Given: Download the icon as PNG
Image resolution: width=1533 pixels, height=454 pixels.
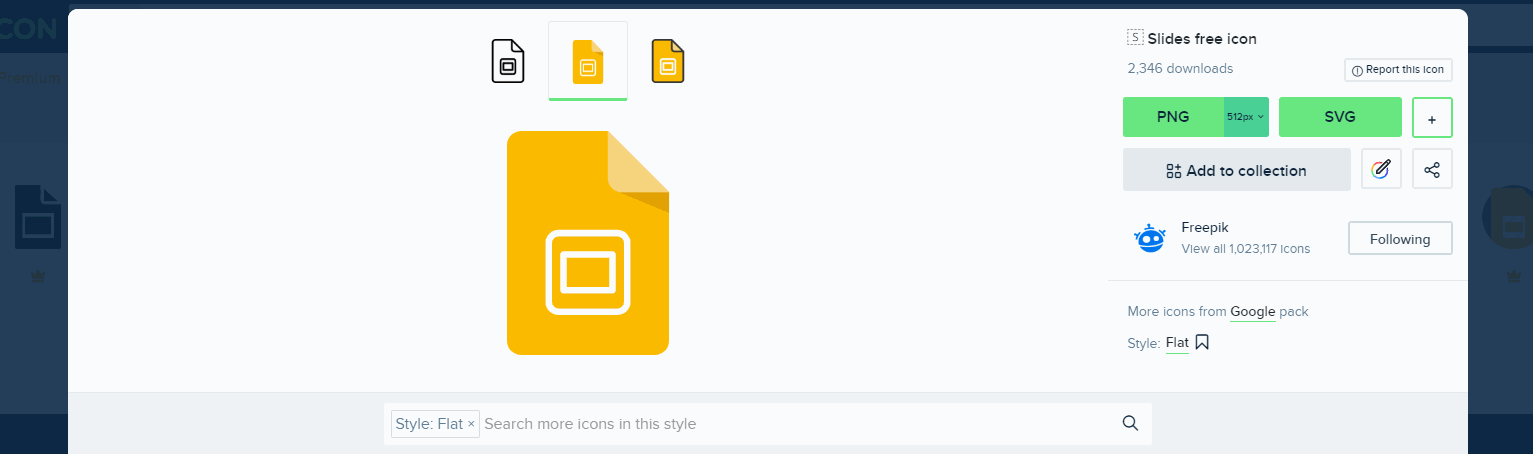Looking at the screenshot, I should coord(1173,117).
